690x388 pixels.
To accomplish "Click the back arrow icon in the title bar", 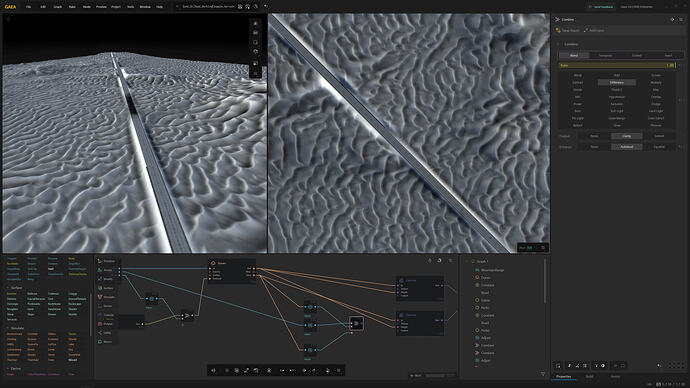I will point(266,7).
